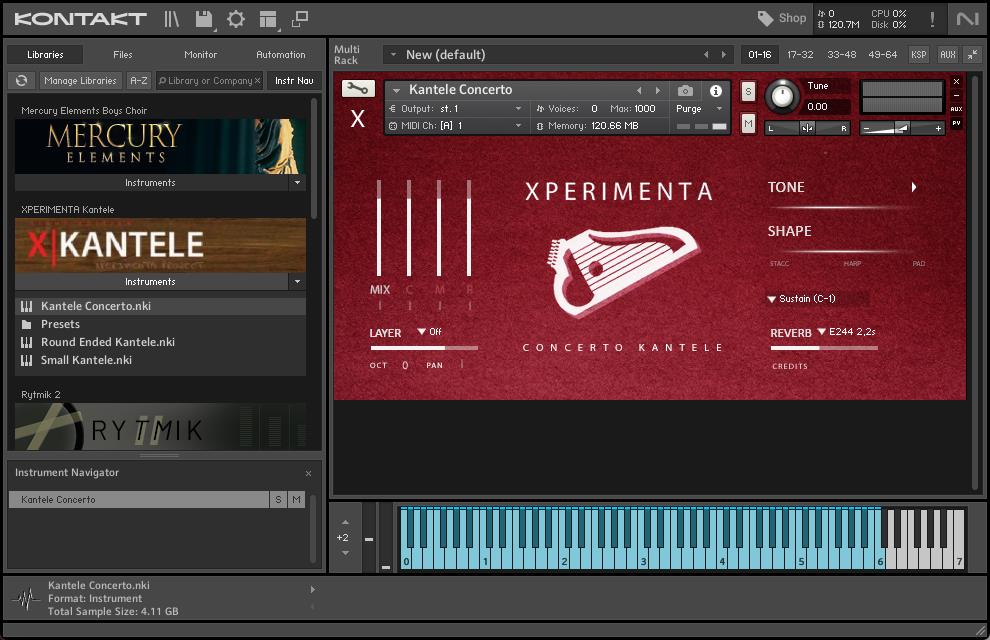Mute the instrument with M button
This screenshot has width=990, height=640.
tap(748, 123)
